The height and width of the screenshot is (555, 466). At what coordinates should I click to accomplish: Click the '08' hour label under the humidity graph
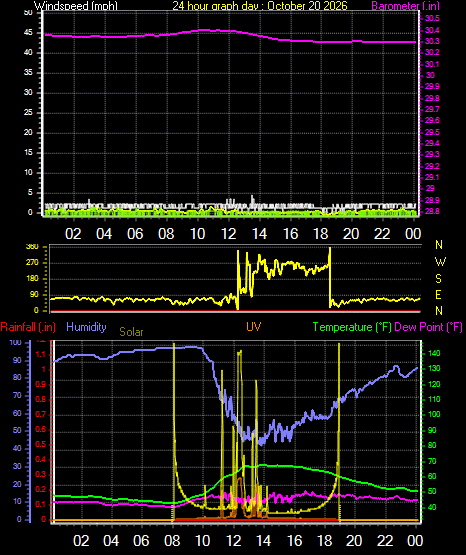pos(172,541)
